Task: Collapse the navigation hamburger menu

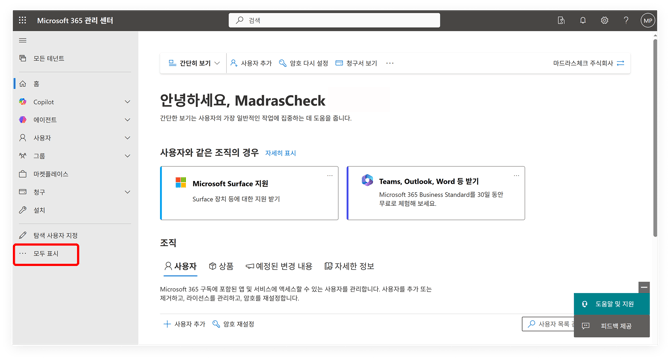Action: click(x=23, y=41)
